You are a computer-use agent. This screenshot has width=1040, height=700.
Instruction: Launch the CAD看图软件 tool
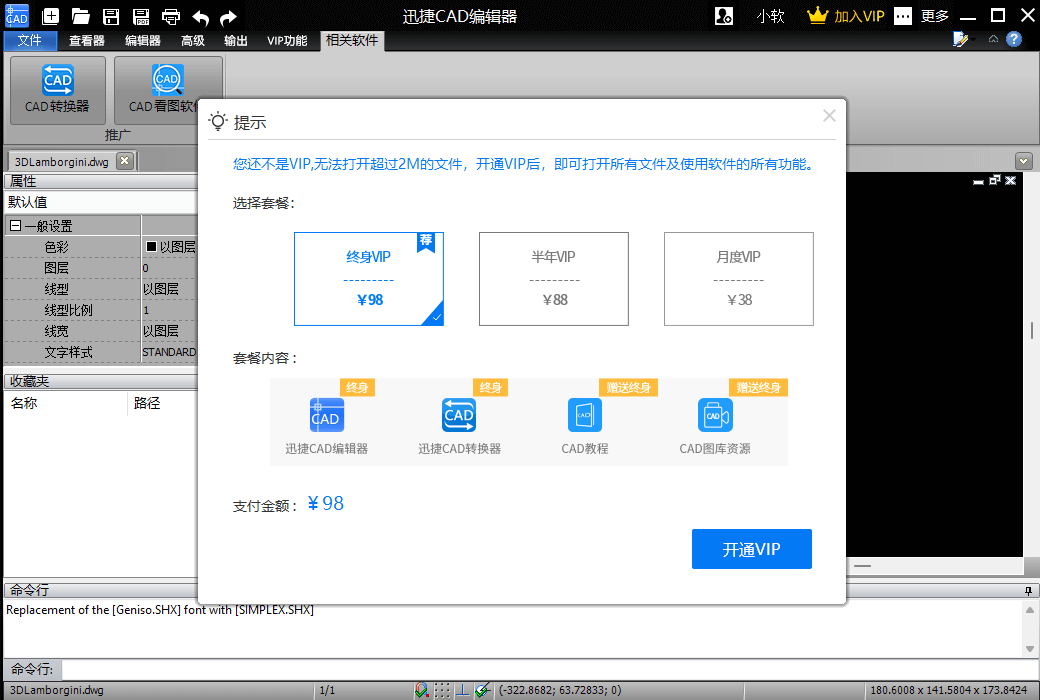(x=168, y=90)
